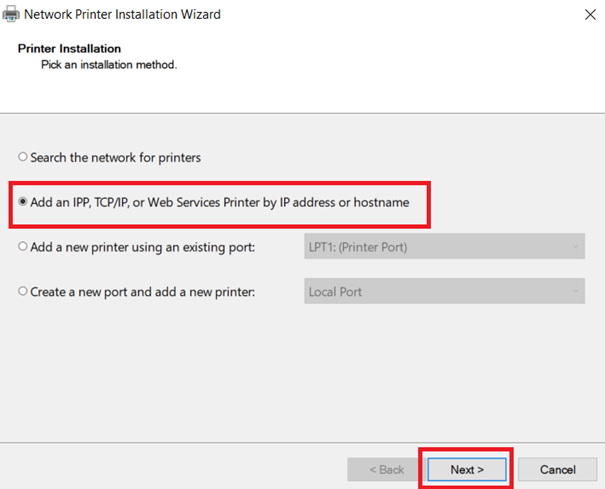Cancel the printer installation wizard

click(x=558, y=469)
